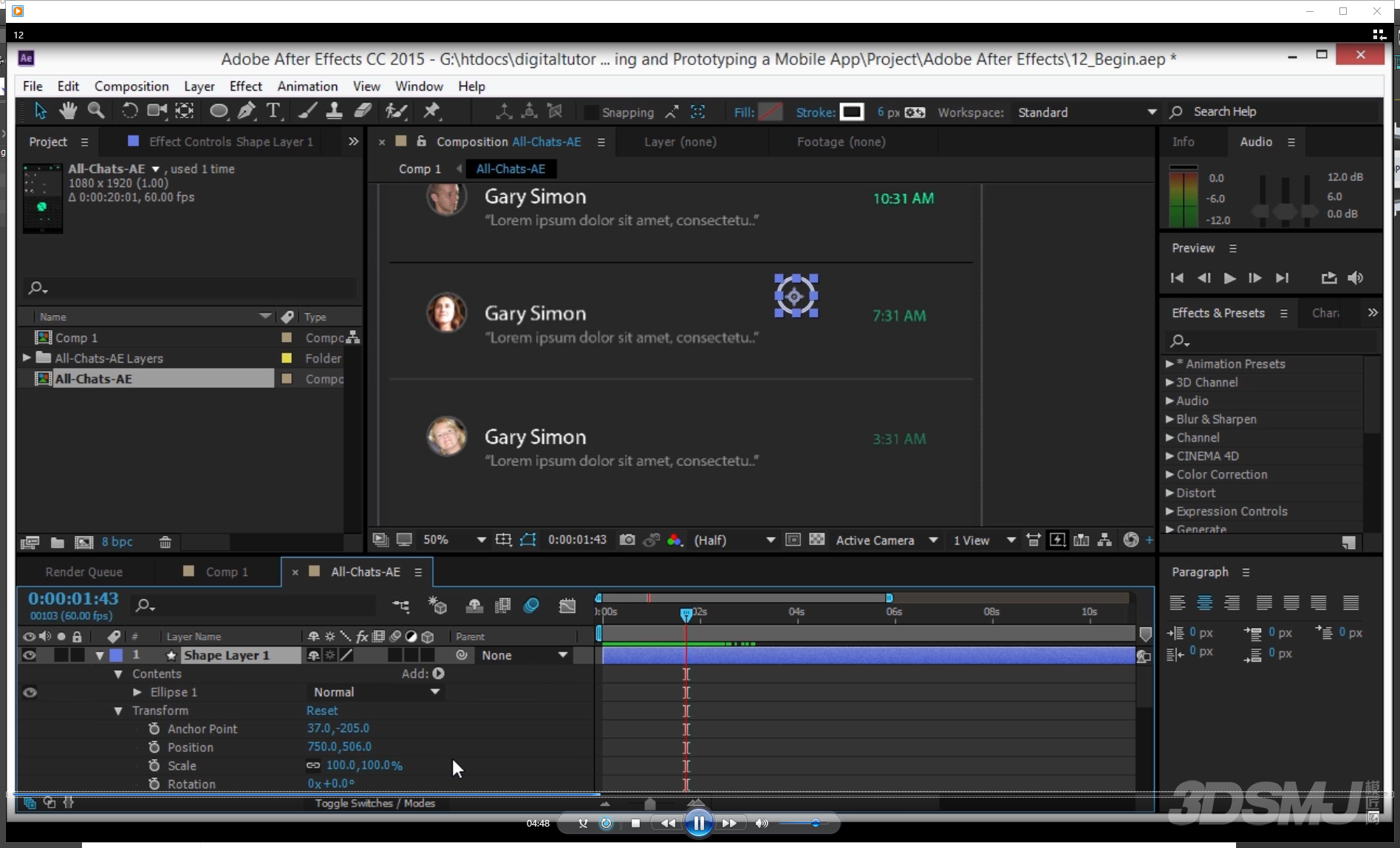Click the Stroke color swatch
This screenshot has height=848, width=1400.
tap(852, 112)
